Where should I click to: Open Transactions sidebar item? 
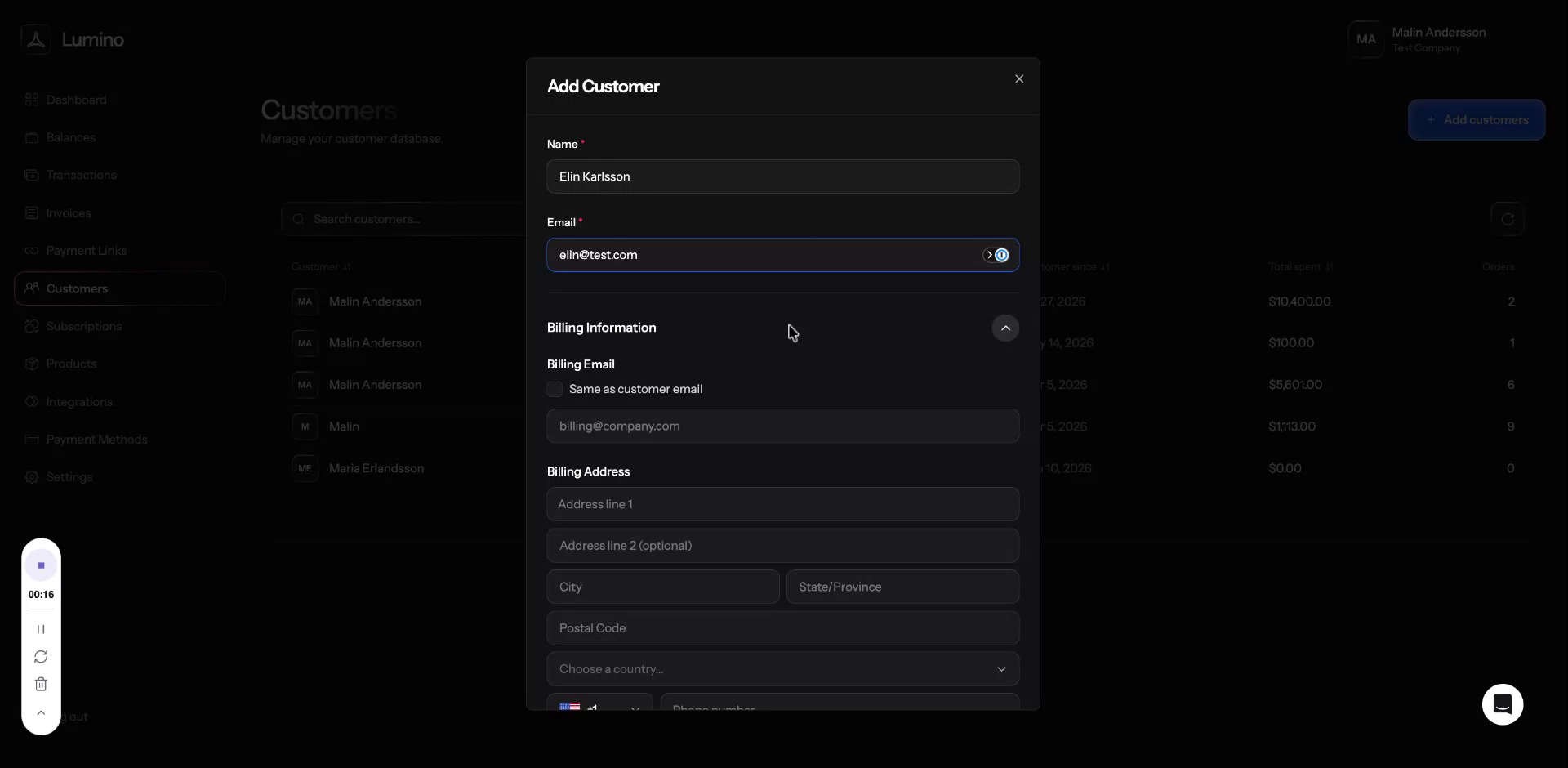click(x=119, y=175)
